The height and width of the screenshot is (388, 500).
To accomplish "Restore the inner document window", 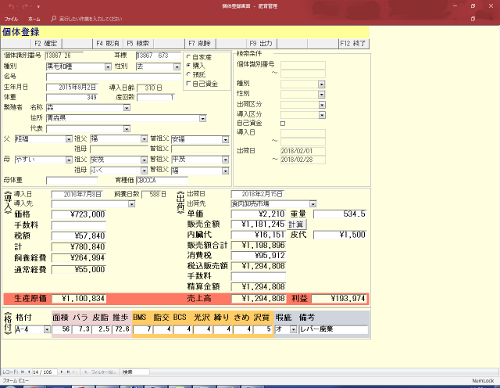I will click(x=473, y=19).
